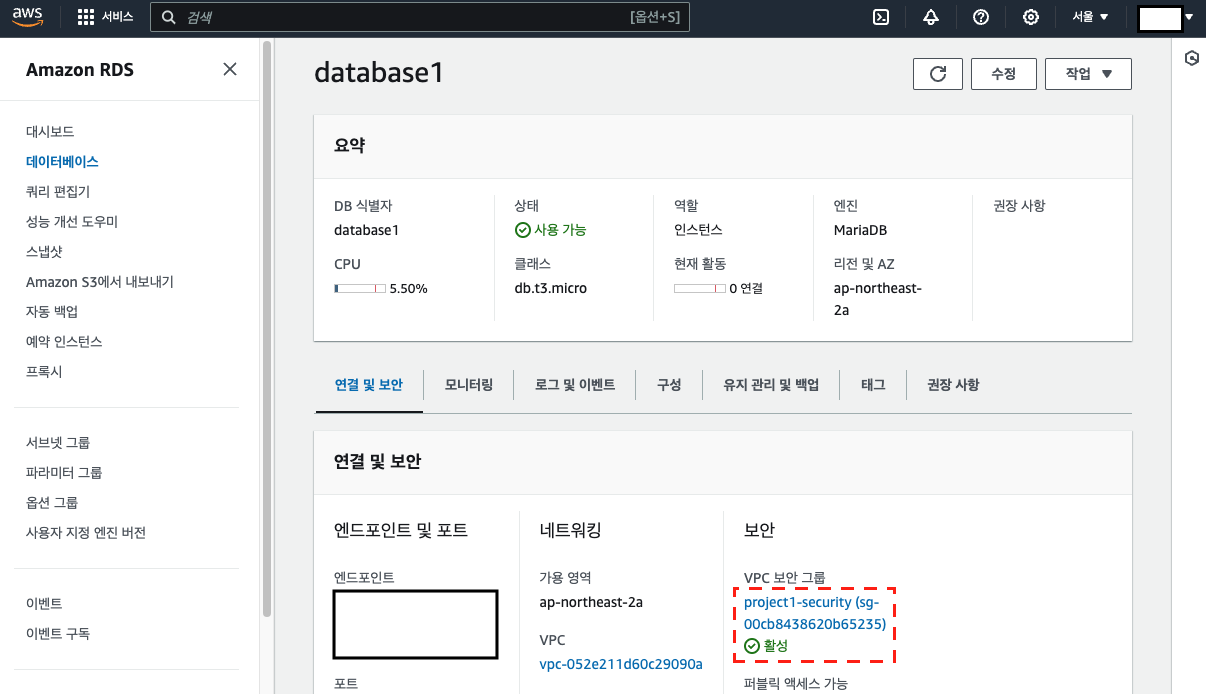
Task: Click the Amazon RDS sidebar title
Action: [80, 70]
